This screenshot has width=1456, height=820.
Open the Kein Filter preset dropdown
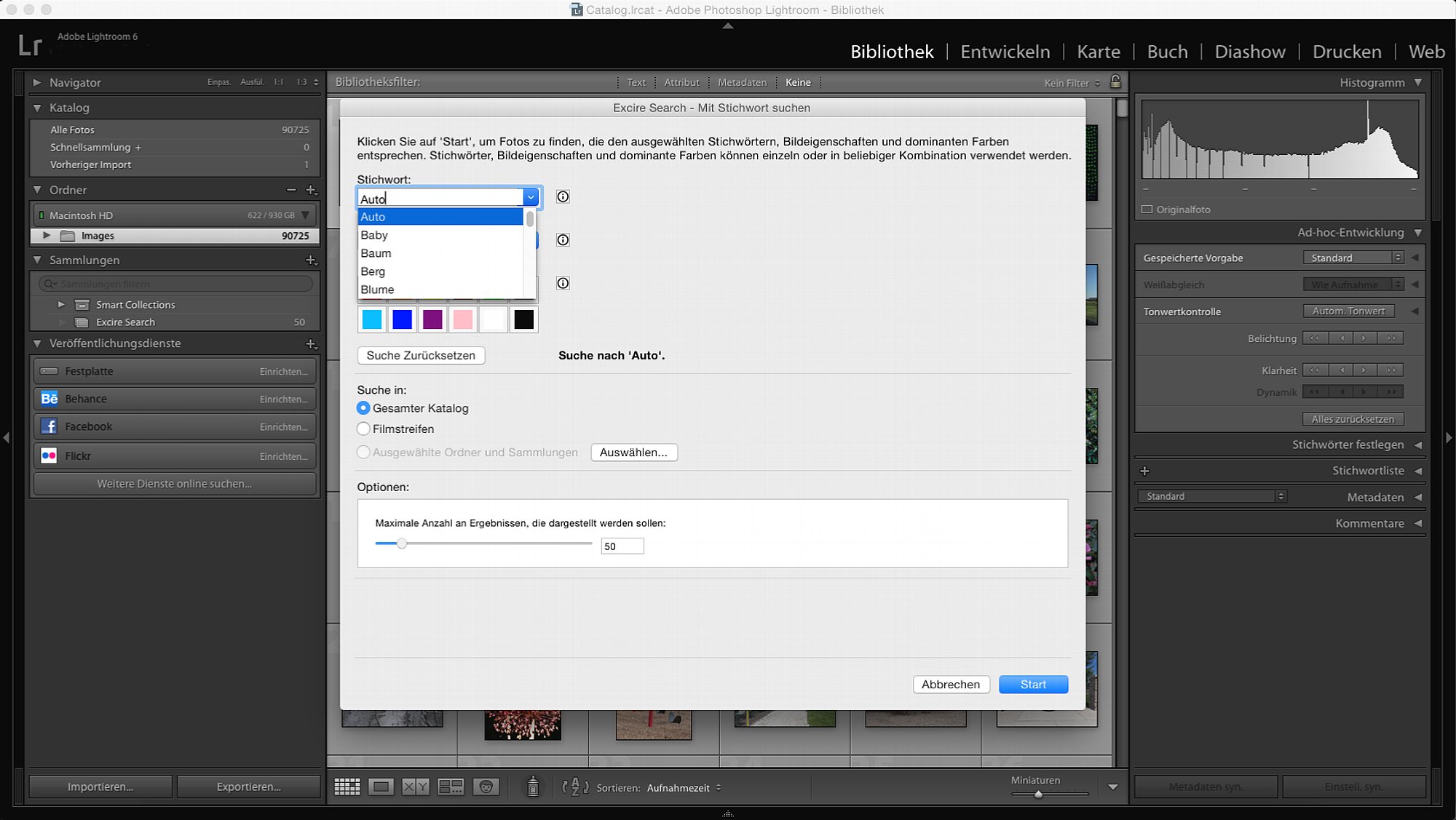[x=1072, y=83]
